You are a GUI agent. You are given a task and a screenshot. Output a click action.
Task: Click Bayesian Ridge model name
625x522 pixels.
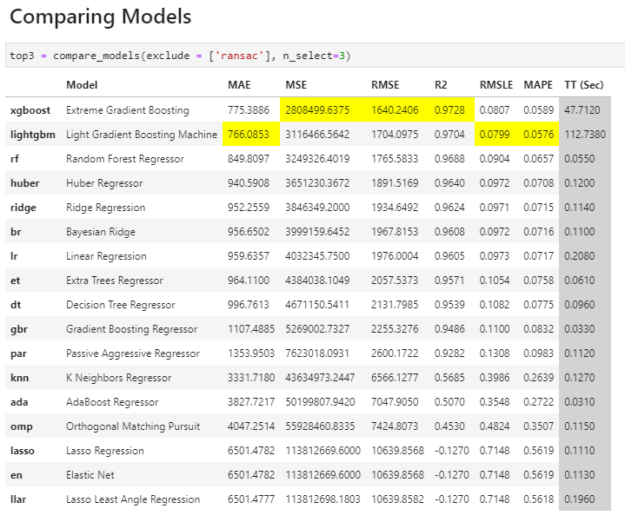[100, 232]
